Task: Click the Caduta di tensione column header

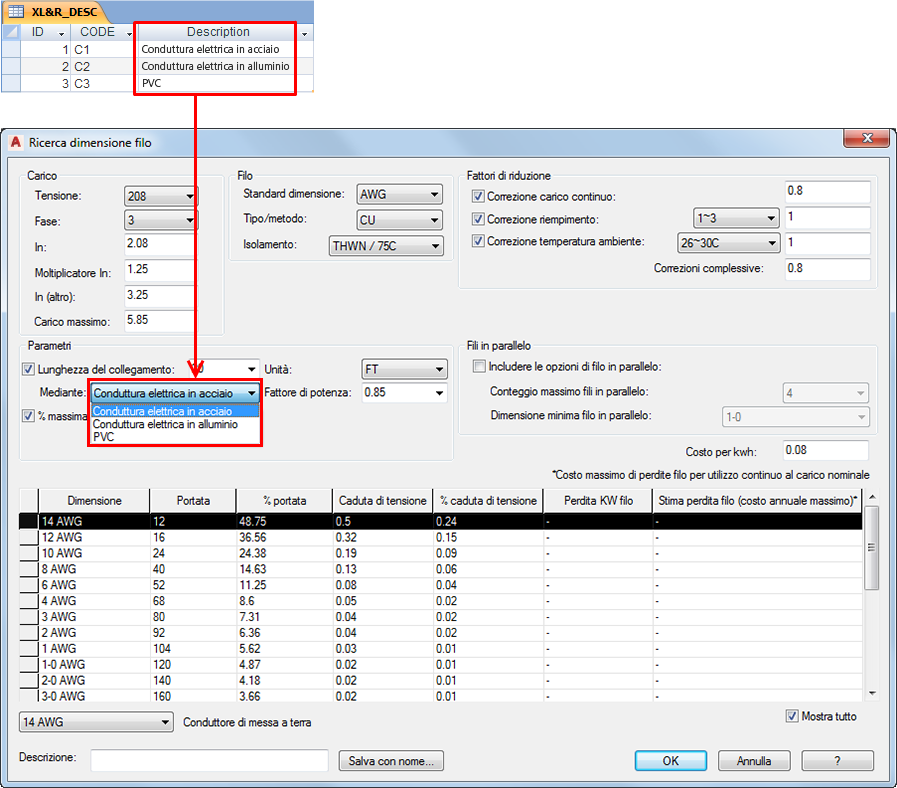Action: [x=383, y=501]
